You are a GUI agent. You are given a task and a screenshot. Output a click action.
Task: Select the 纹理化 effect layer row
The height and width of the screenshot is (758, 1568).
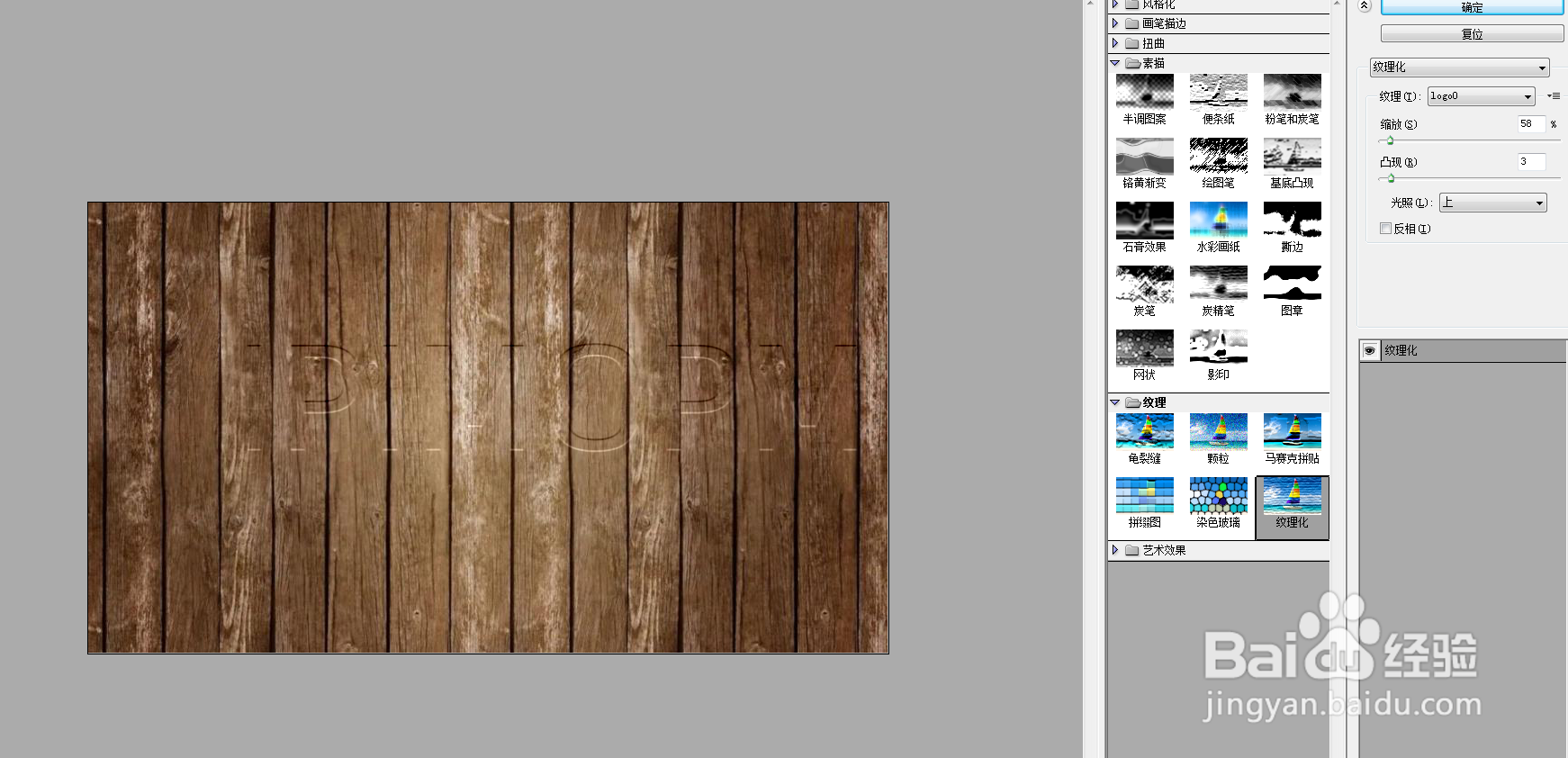point(1463,350)
